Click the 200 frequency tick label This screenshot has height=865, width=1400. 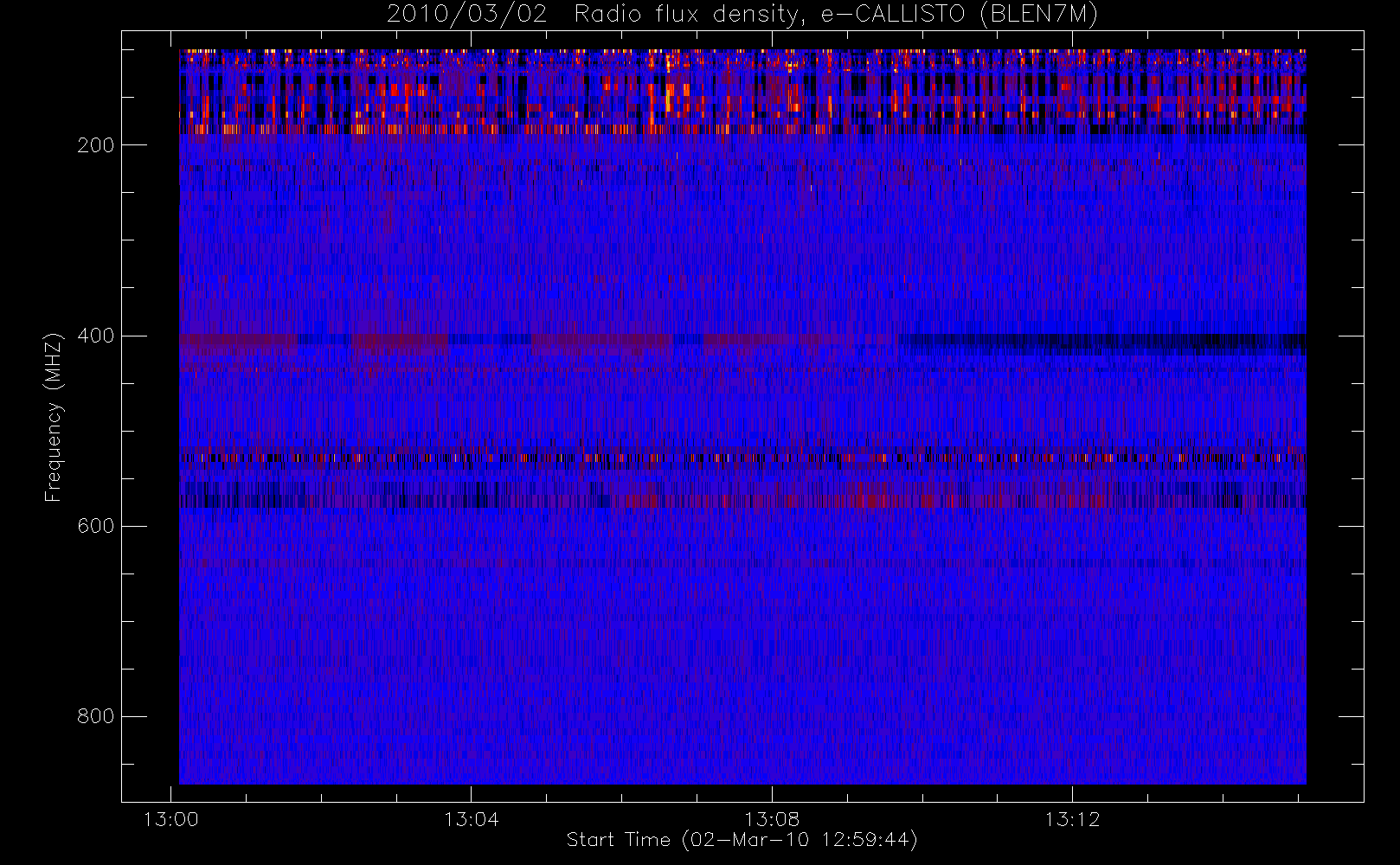tap(96, 145)
